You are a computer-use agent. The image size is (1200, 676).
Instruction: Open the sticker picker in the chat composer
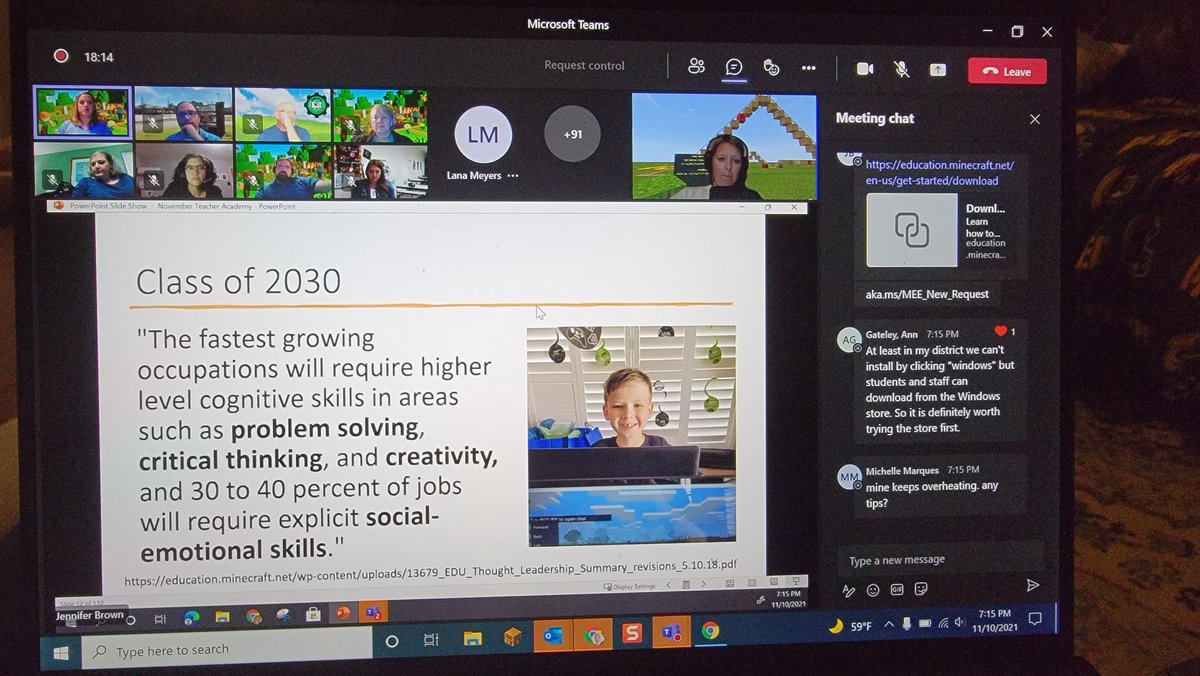[922, 590]
